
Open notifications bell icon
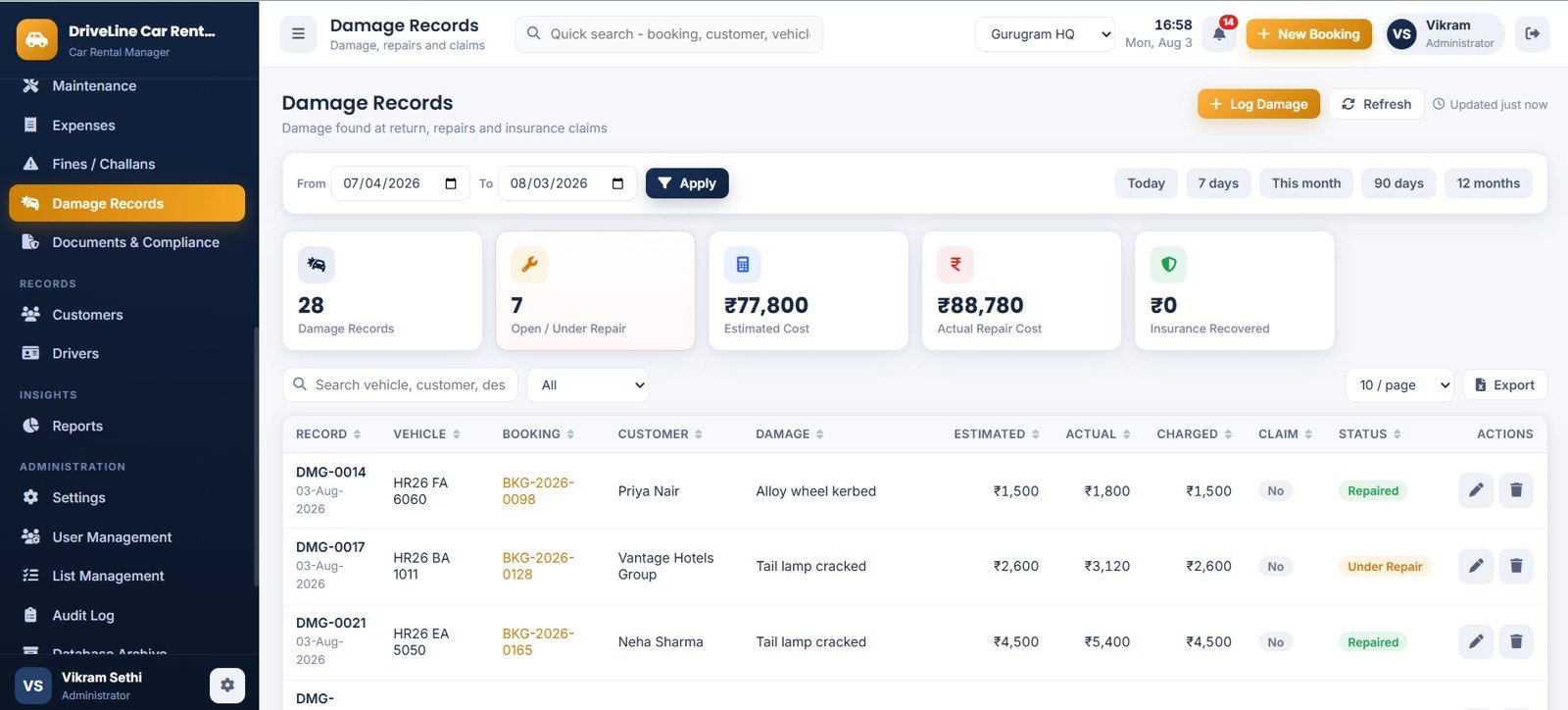(x=1219, y=34)
